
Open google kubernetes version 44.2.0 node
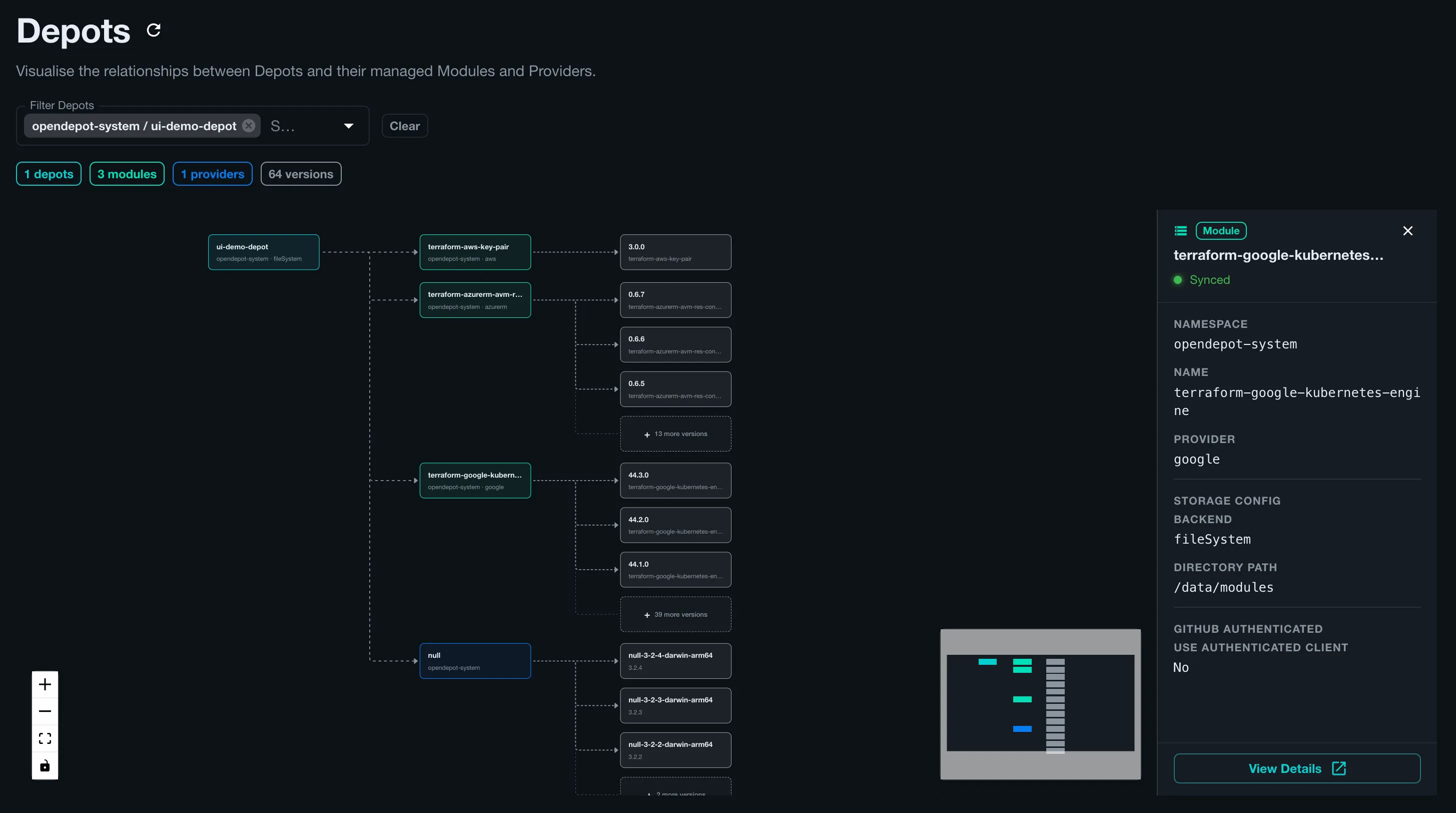(x=675, y=525)
